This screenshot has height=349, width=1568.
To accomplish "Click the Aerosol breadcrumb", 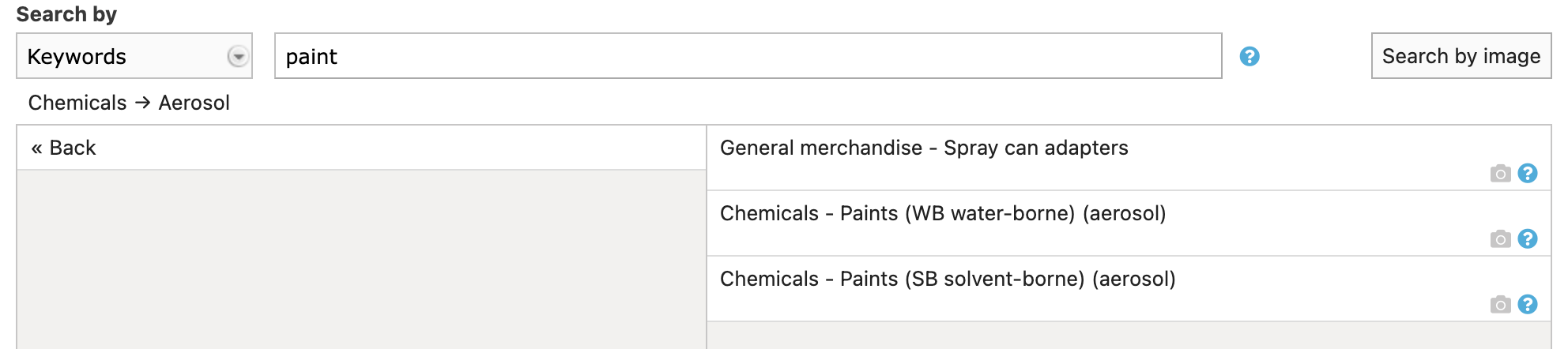I will [x=194, y=103].
